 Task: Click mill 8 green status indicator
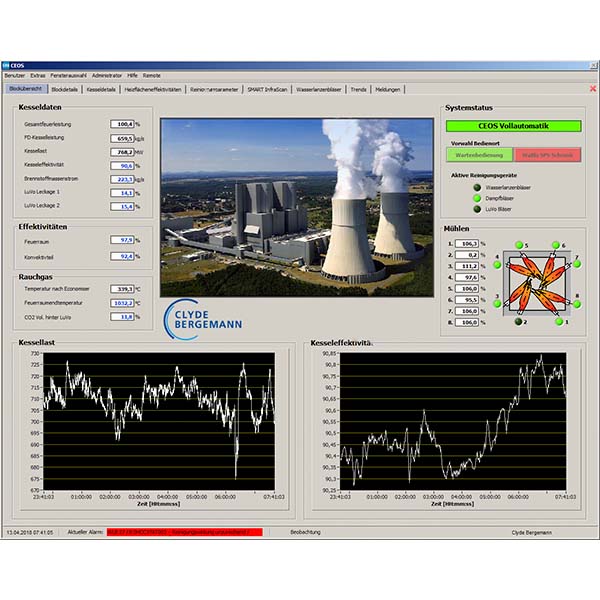point(577,304)
